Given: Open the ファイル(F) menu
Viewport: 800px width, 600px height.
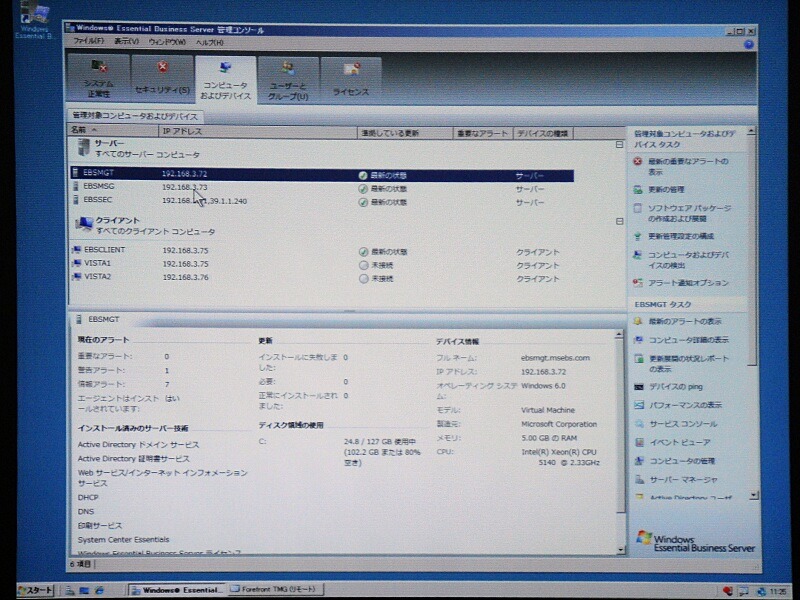Looking at the screenshot, I should [89, 41].
